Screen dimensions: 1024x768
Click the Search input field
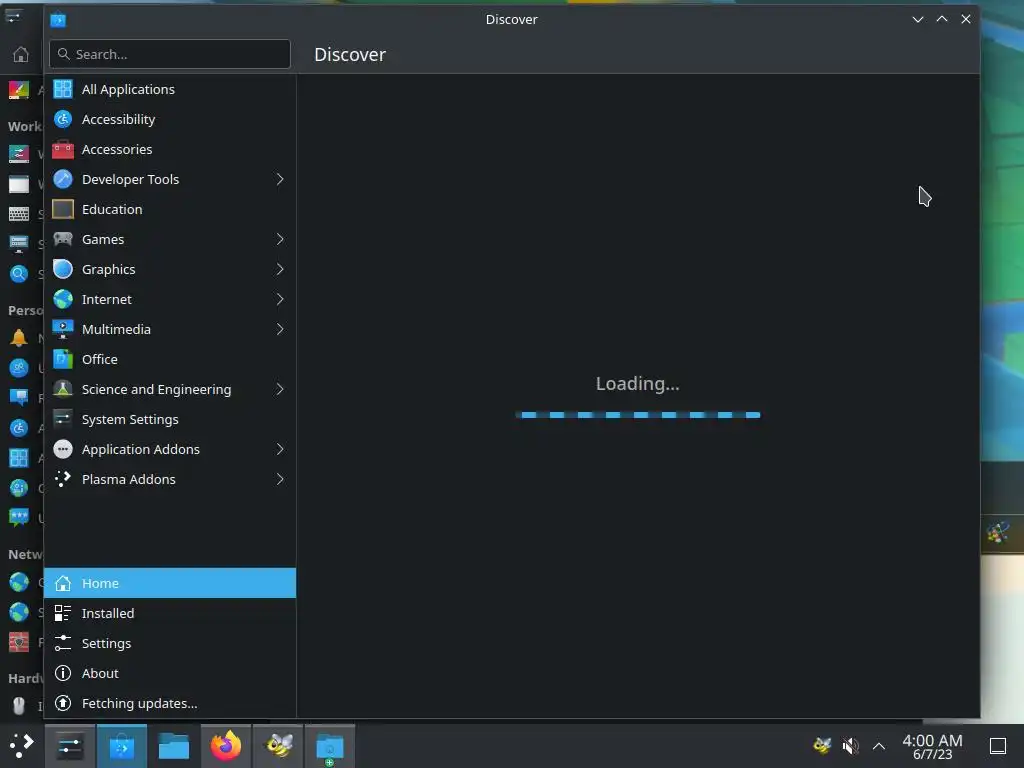click(x=170, y=54)
